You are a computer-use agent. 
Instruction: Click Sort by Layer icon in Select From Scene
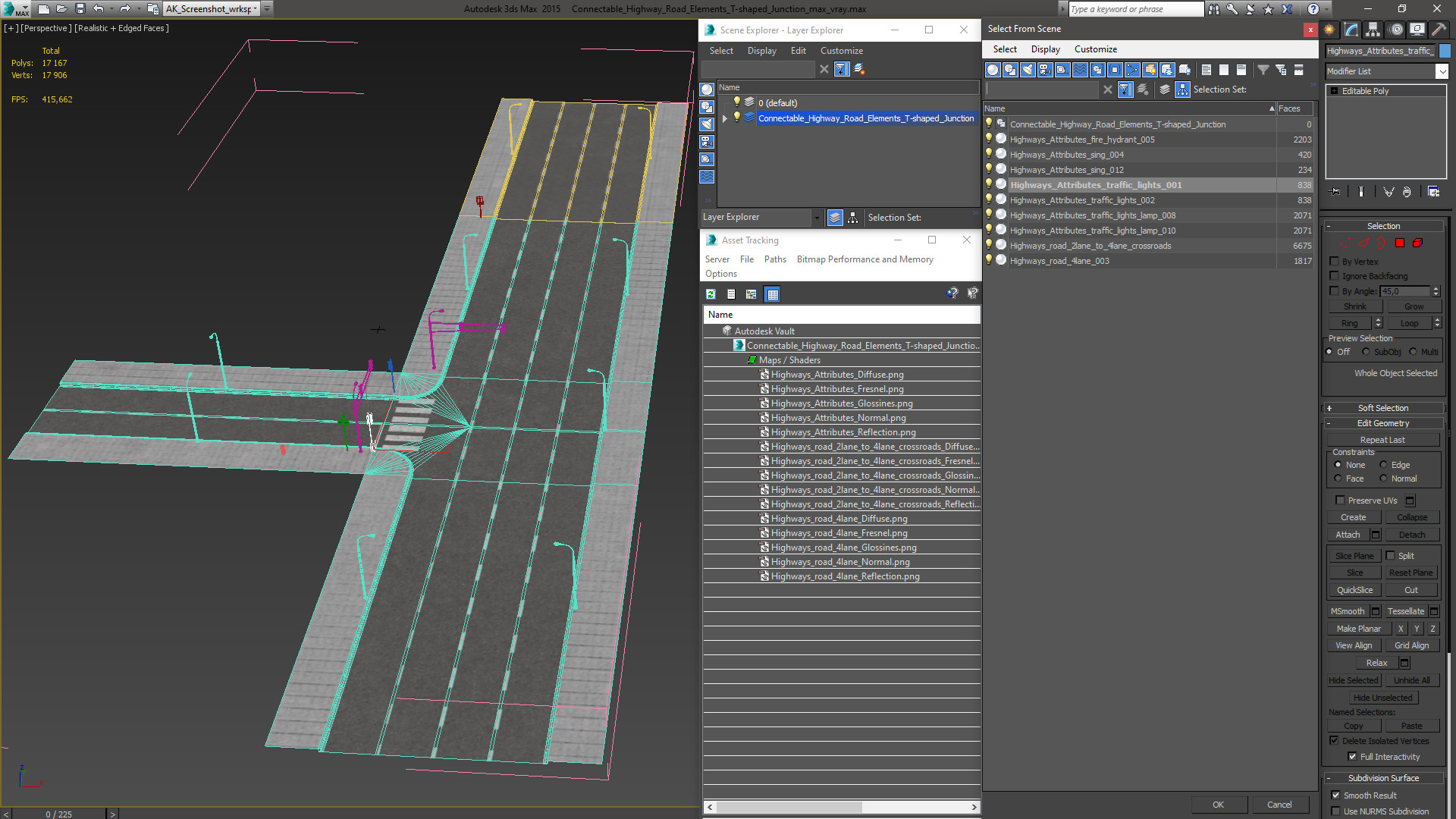click(1165, 89)
